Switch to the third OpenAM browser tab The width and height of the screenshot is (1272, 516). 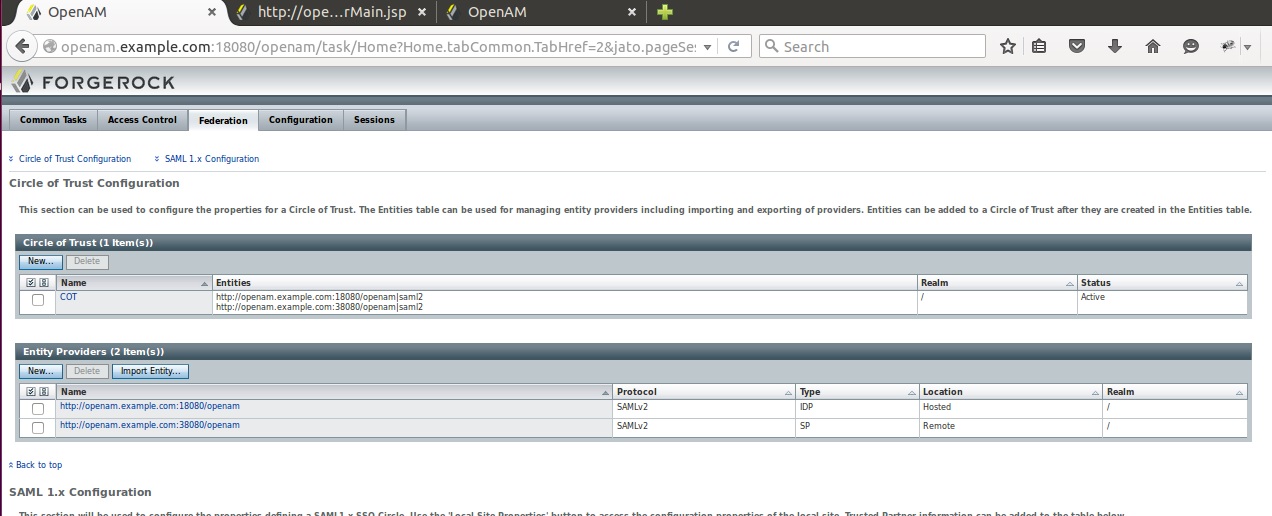[x=540, y=12]
